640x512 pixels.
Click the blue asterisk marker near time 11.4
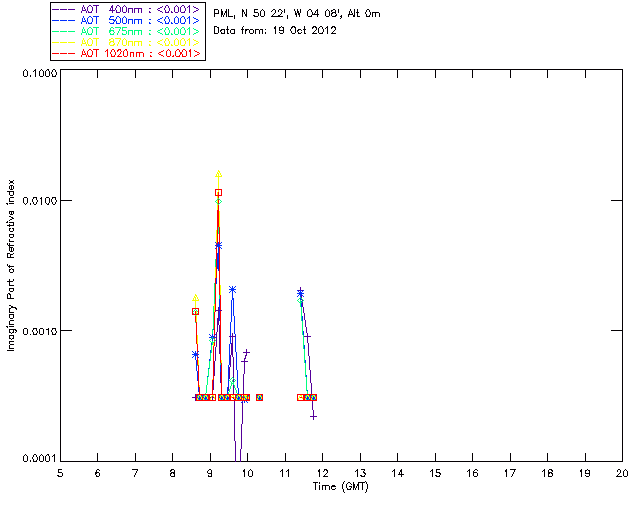pyautogui.click(x=300, y=293)
